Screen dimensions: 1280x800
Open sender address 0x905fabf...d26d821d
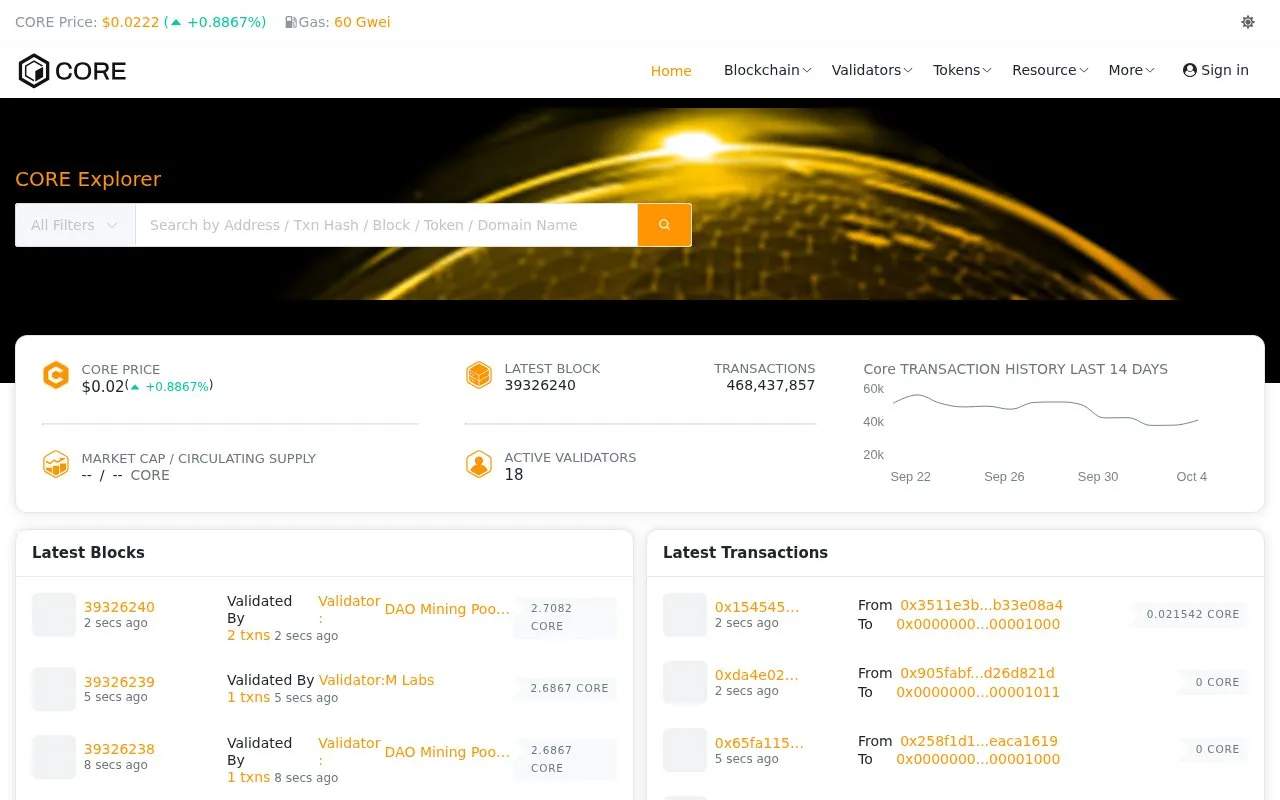pos(977,673)
